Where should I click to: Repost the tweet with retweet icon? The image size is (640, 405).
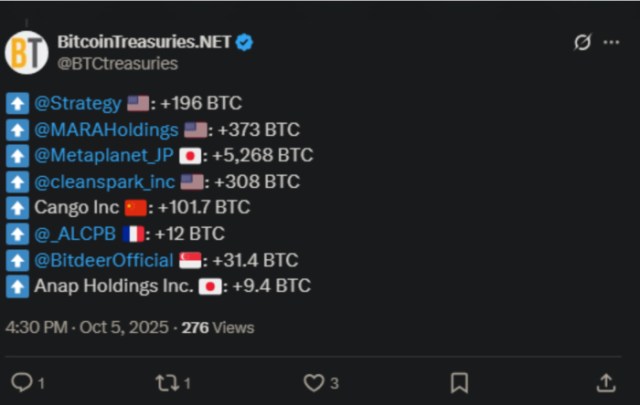167,382
